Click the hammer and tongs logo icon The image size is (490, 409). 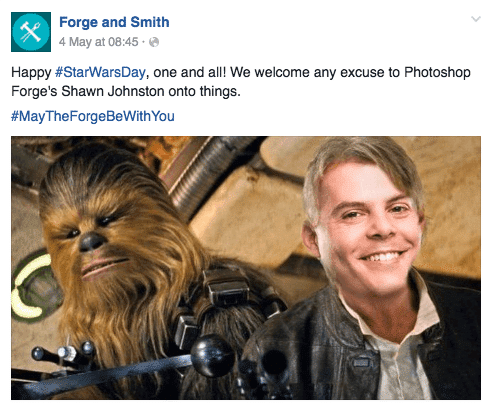point(31,32)
